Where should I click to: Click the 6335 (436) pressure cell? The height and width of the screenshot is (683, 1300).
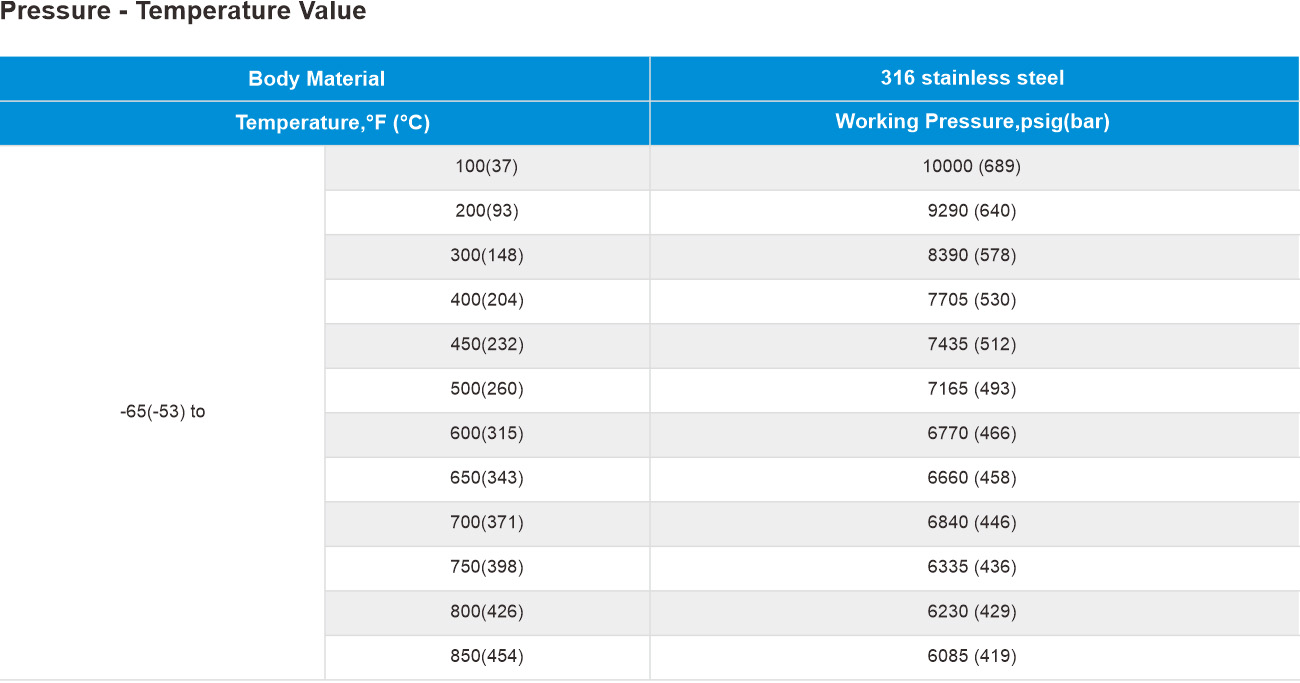pos(975,567)
